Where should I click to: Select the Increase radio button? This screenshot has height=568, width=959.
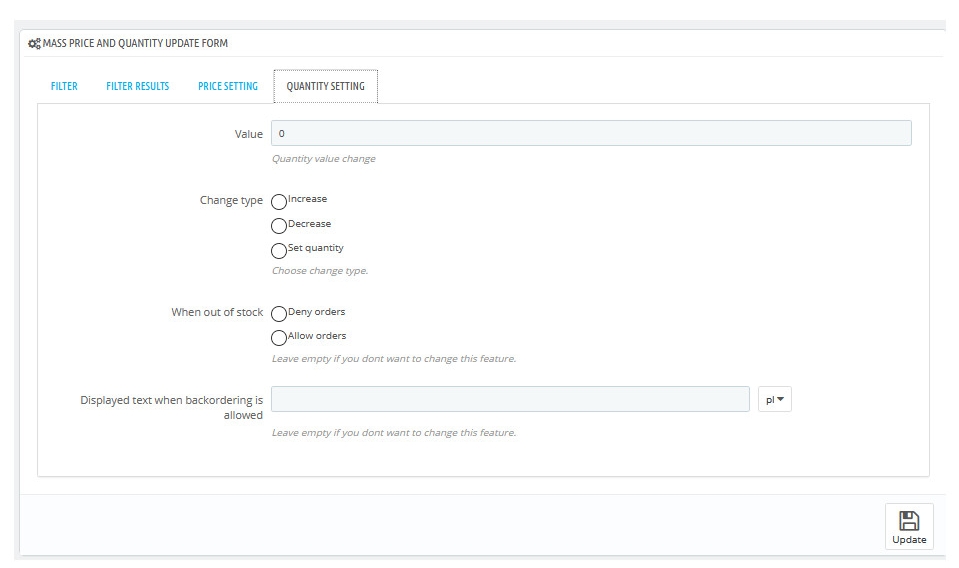(279, 201)
